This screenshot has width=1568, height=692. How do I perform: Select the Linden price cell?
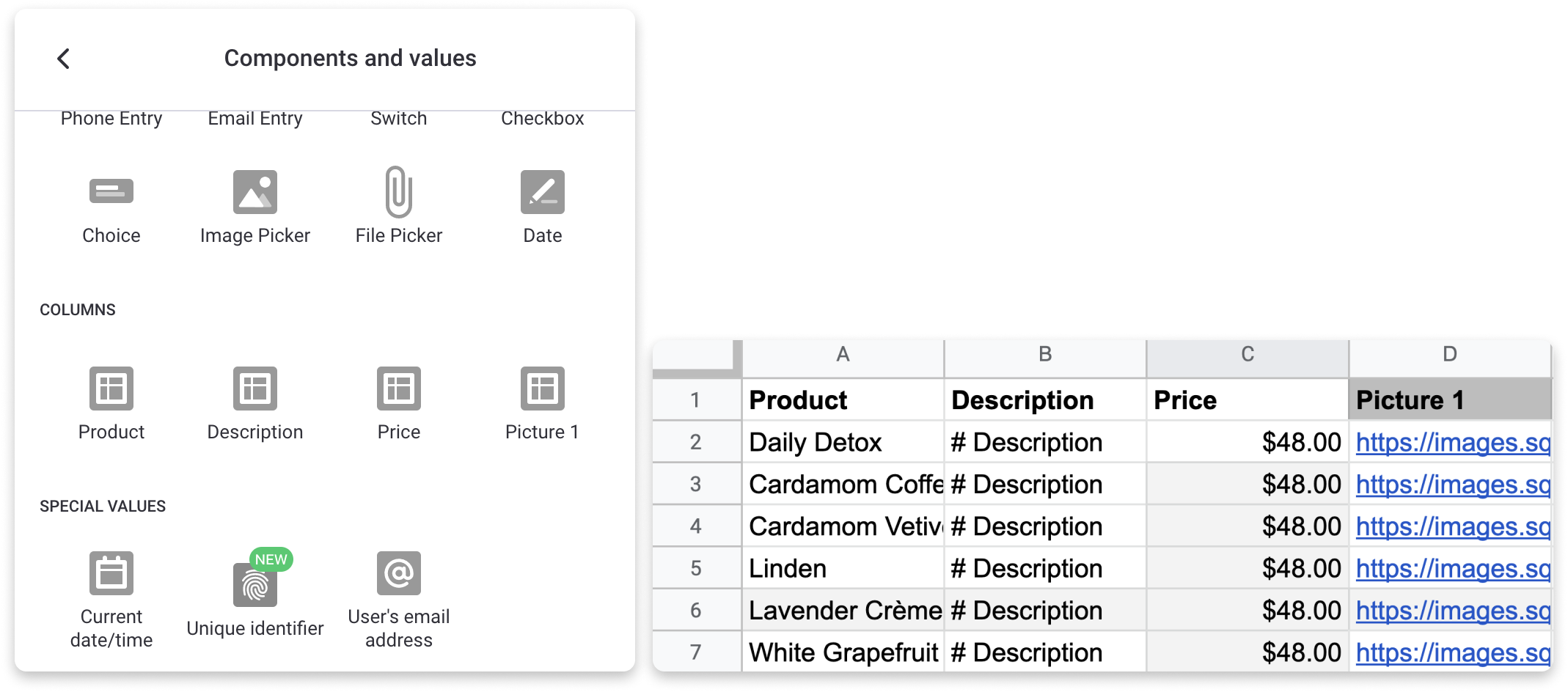(1247, 569)
